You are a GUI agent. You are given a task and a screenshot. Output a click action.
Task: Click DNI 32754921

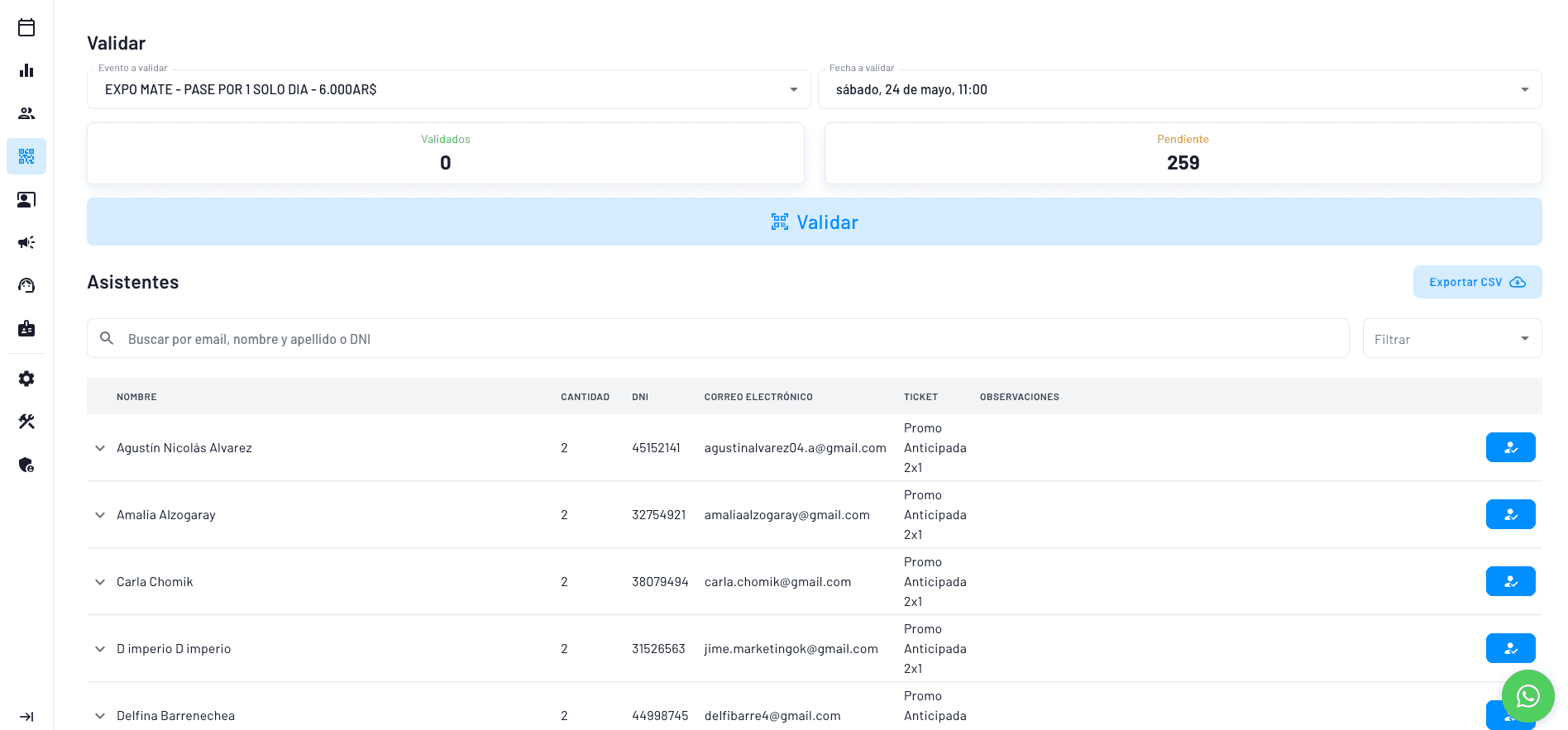pos(659,515)
